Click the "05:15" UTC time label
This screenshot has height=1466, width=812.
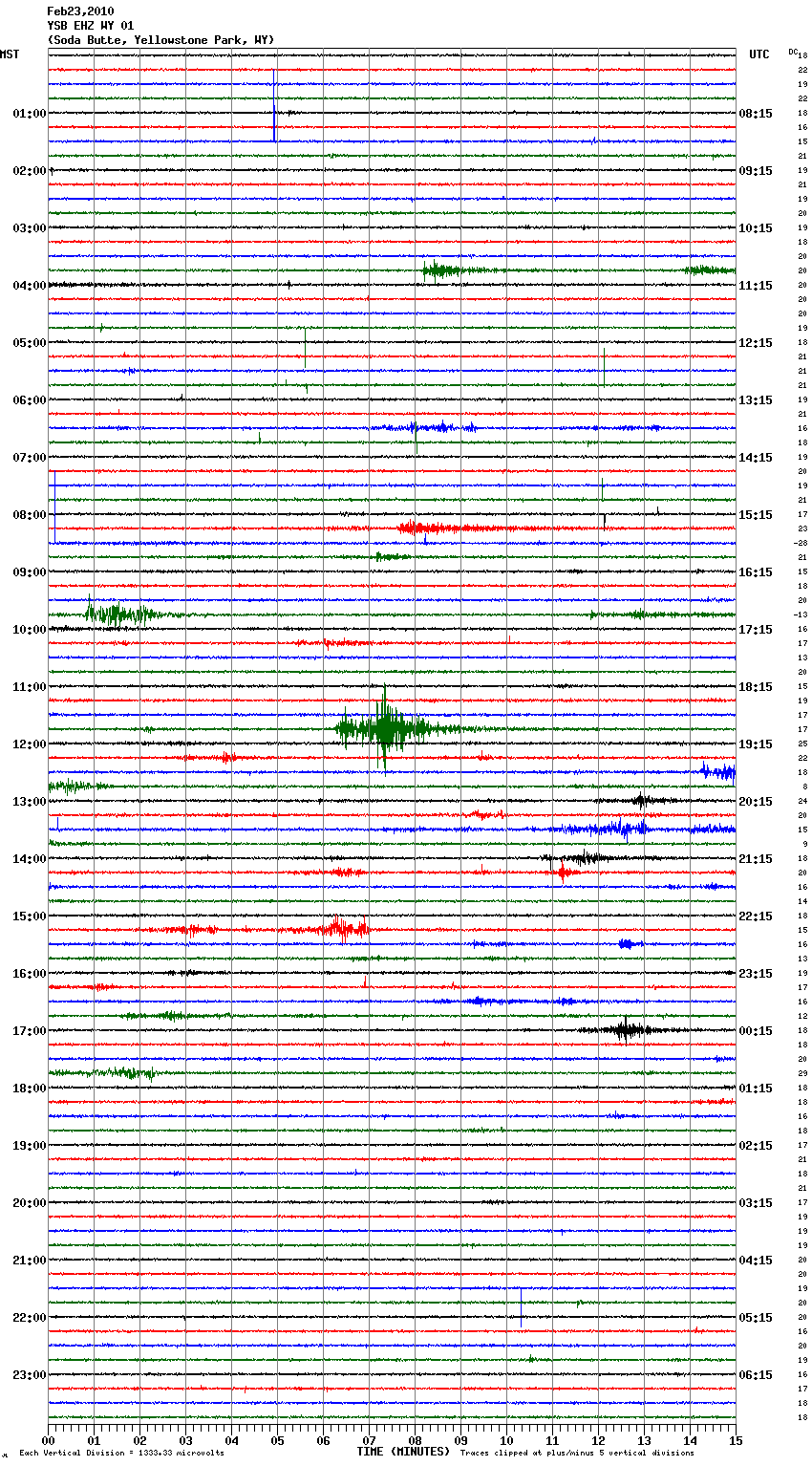(756, 1318)
